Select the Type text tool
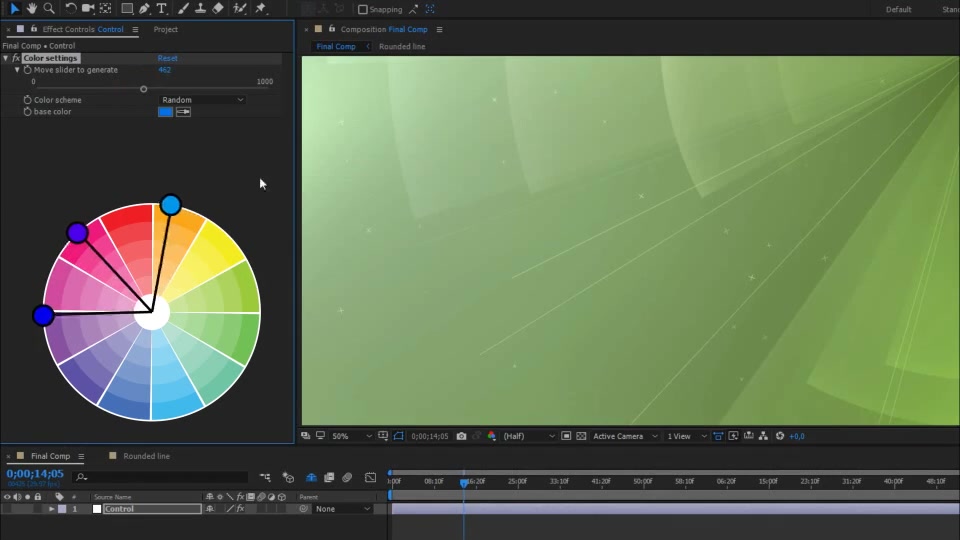The height and width of the screenshot is (540, 960). tap(162, 9)
